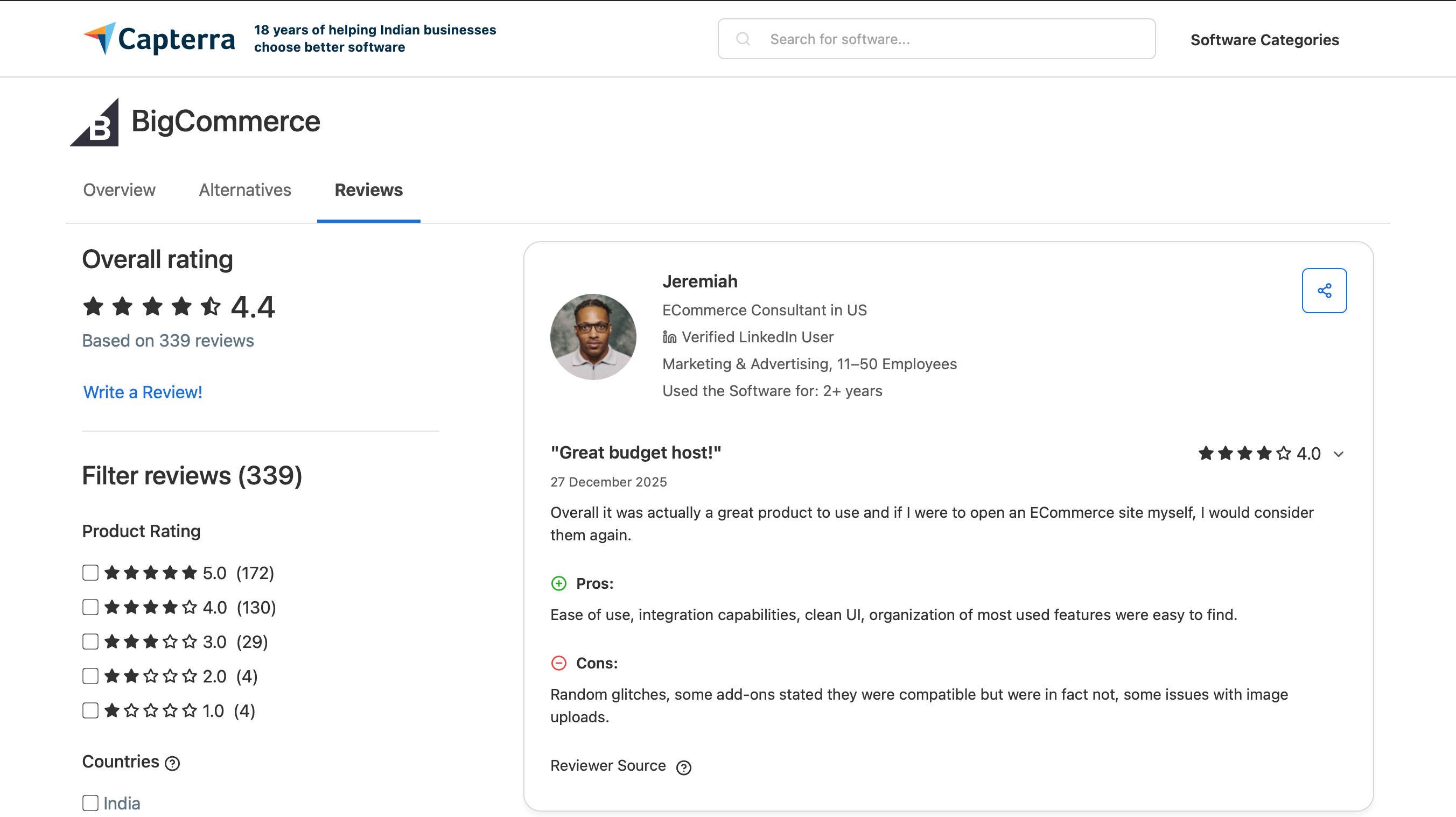Click the search magnifier icon

click(743, 38)
